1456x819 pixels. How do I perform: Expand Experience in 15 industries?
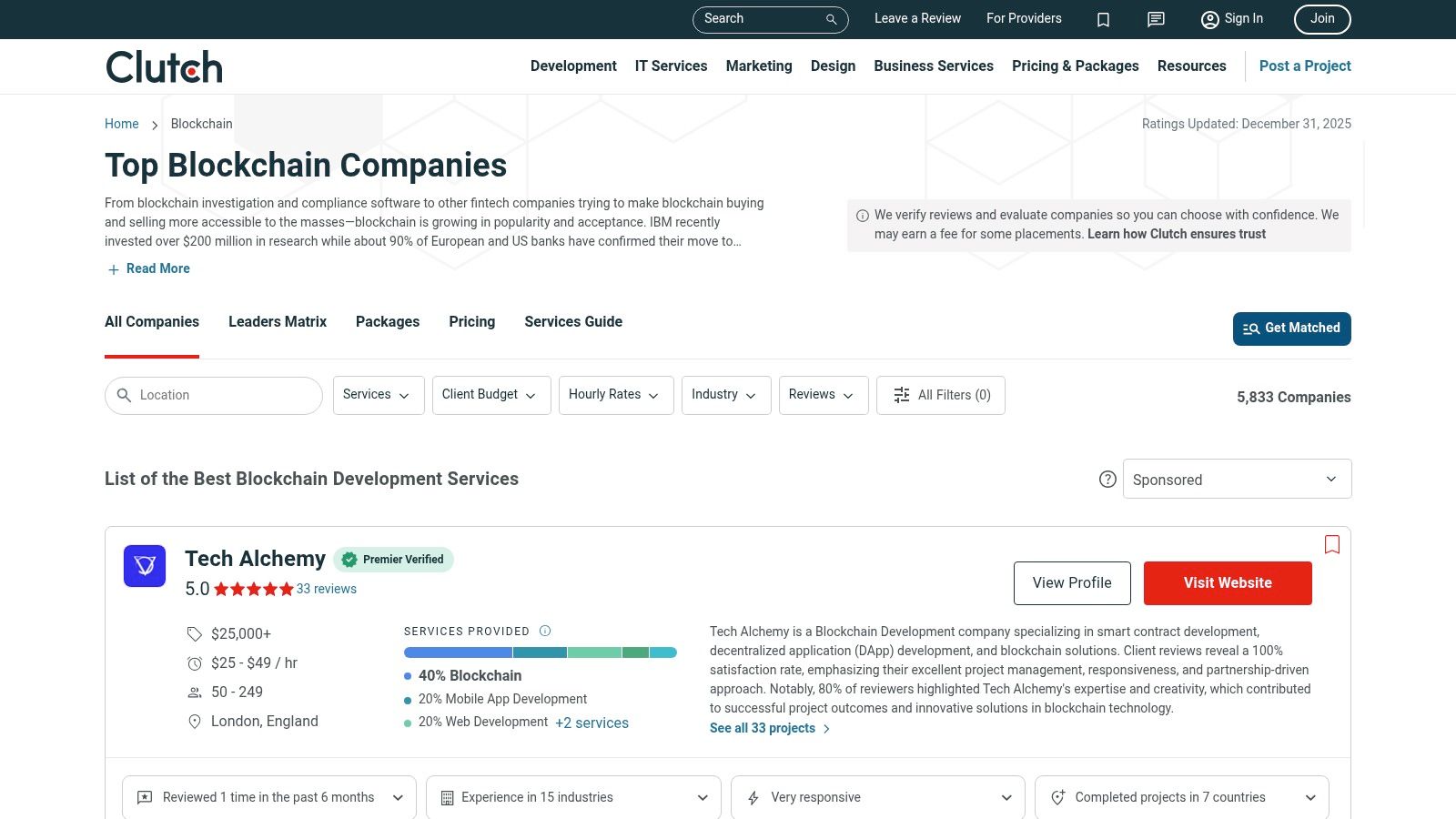573,798
